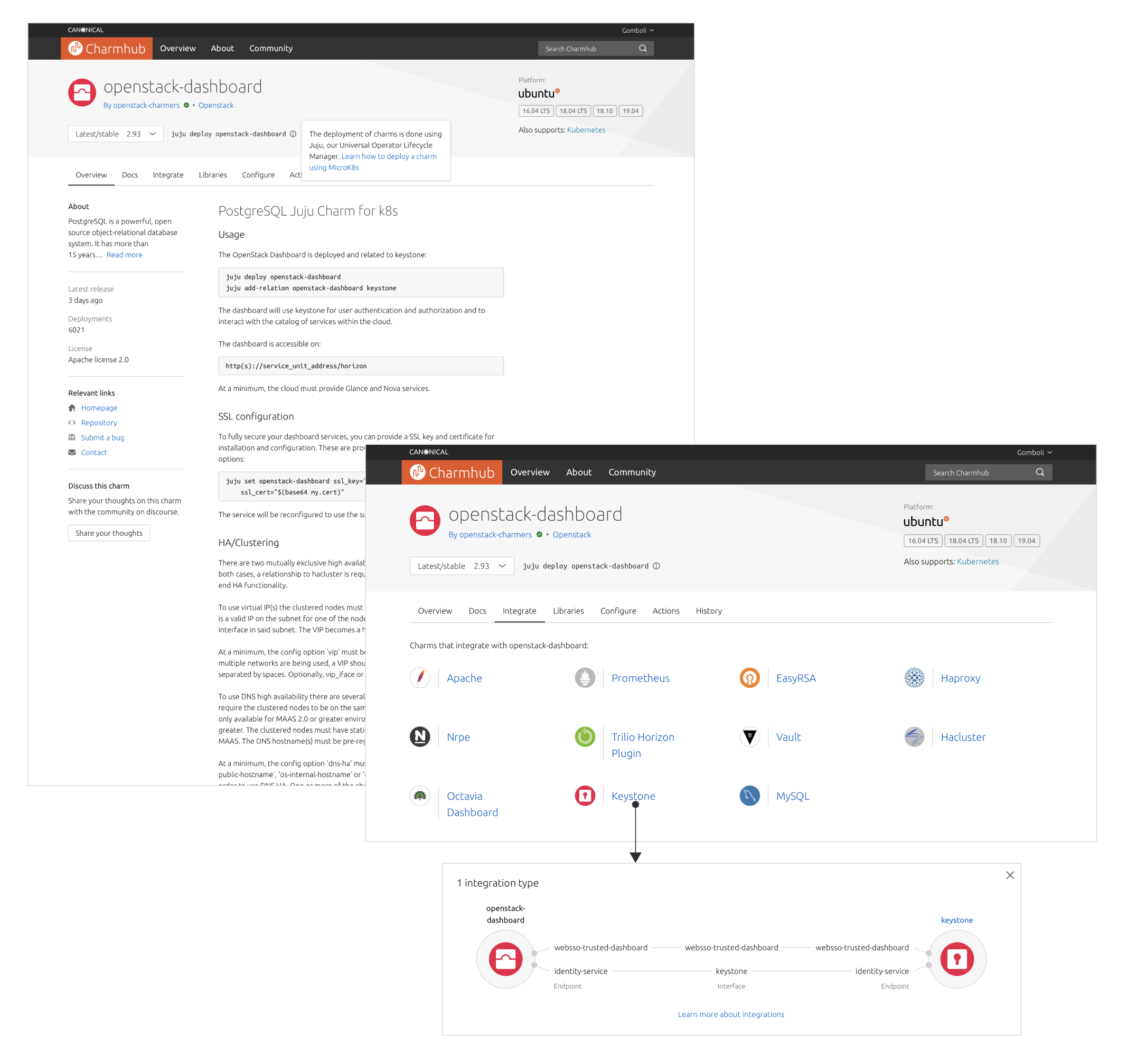Open the Repository relevant link
Screen dimensions: 1127x1064
click(x=99, y=423)
